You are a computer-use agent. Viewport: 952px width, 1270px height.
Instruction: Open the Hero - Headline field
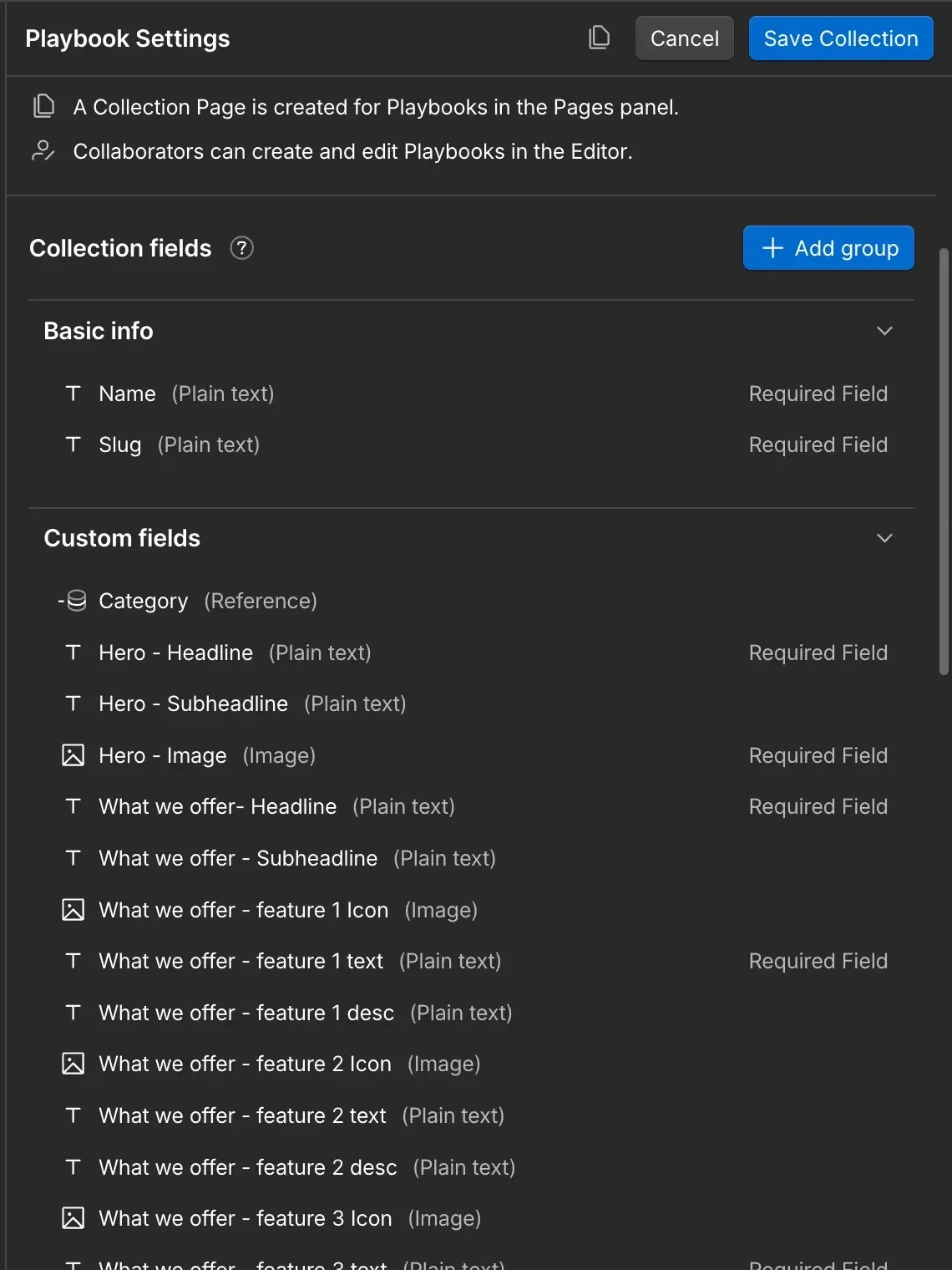coord(472,653)
